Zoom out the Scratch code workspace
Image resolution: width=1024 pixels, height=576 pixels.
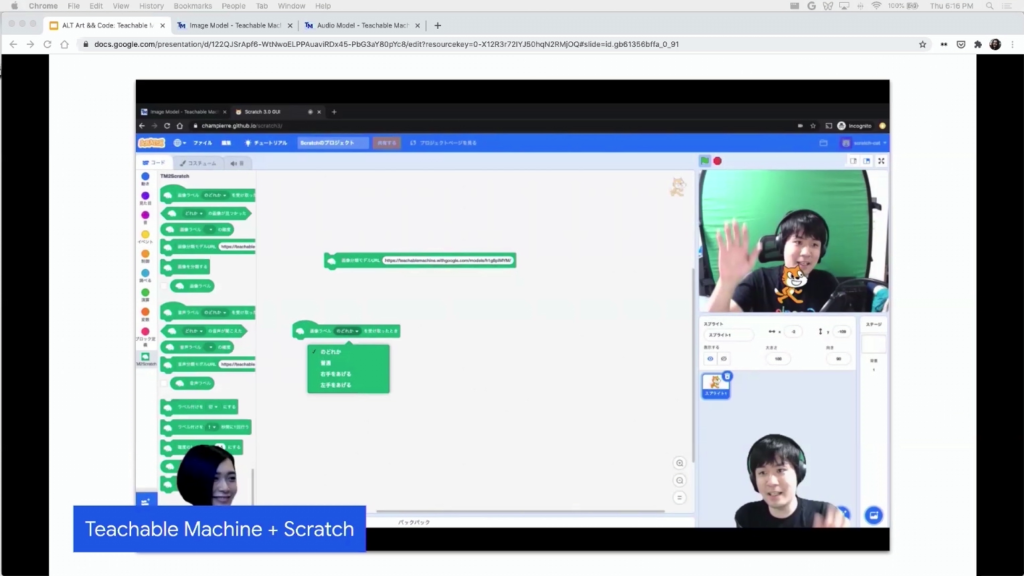679,481
